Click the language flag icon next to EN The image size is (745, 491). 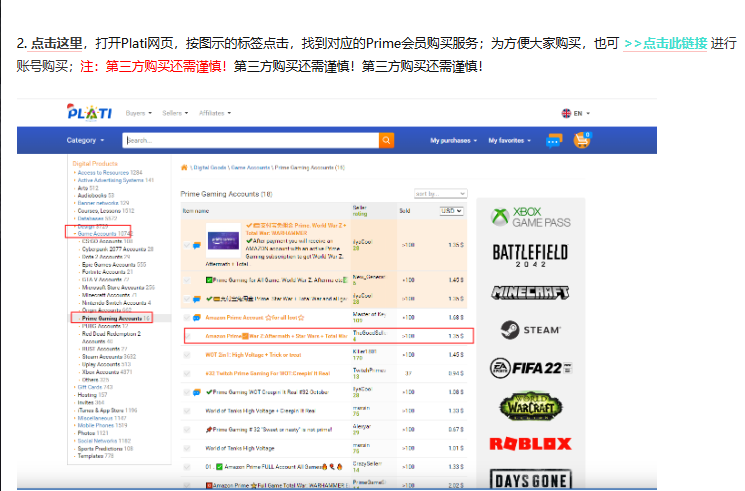point(566,113)
